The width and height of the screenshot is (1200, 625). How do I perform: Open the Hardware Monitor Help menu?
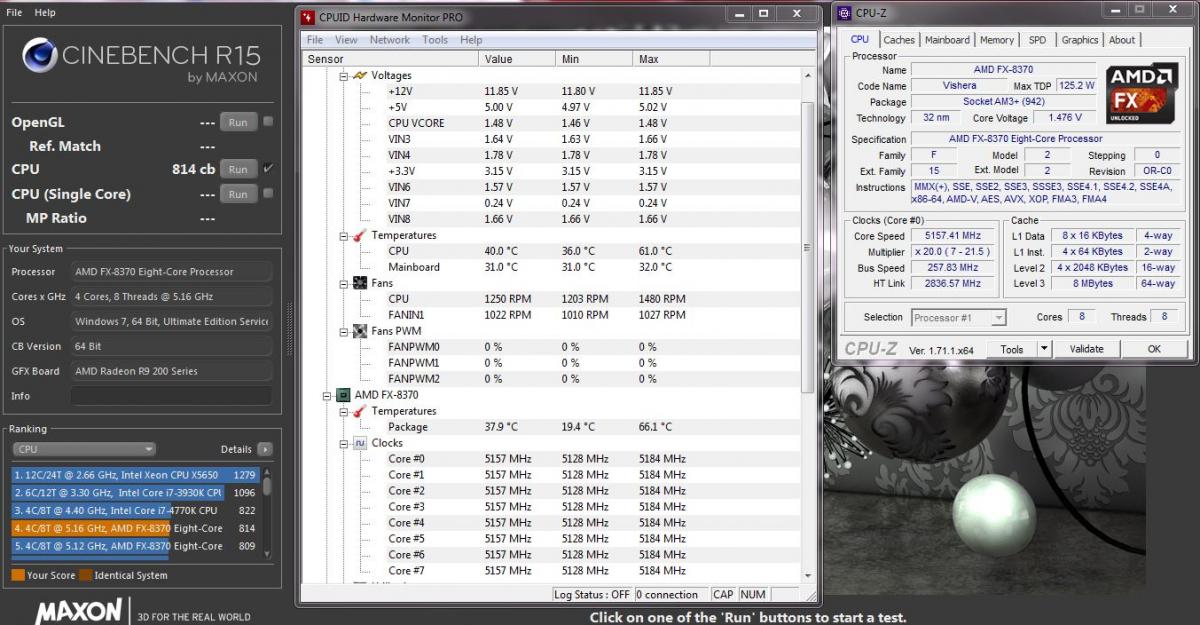[x=471, y=40]
